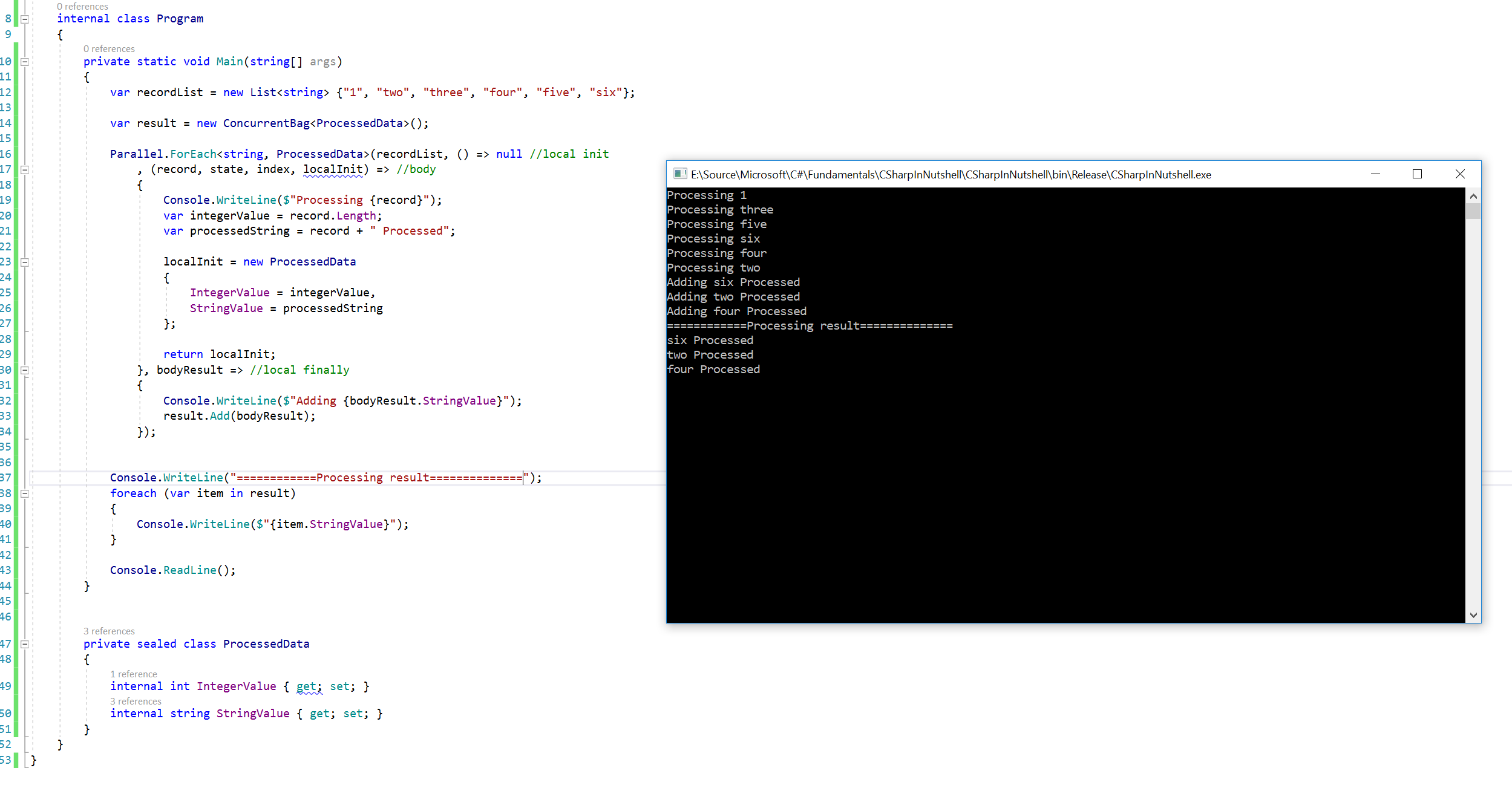The height and width of the screenshot is (788, 1512).
Task: Collapse the ProcessedData class region
Action: pos(25,644)
